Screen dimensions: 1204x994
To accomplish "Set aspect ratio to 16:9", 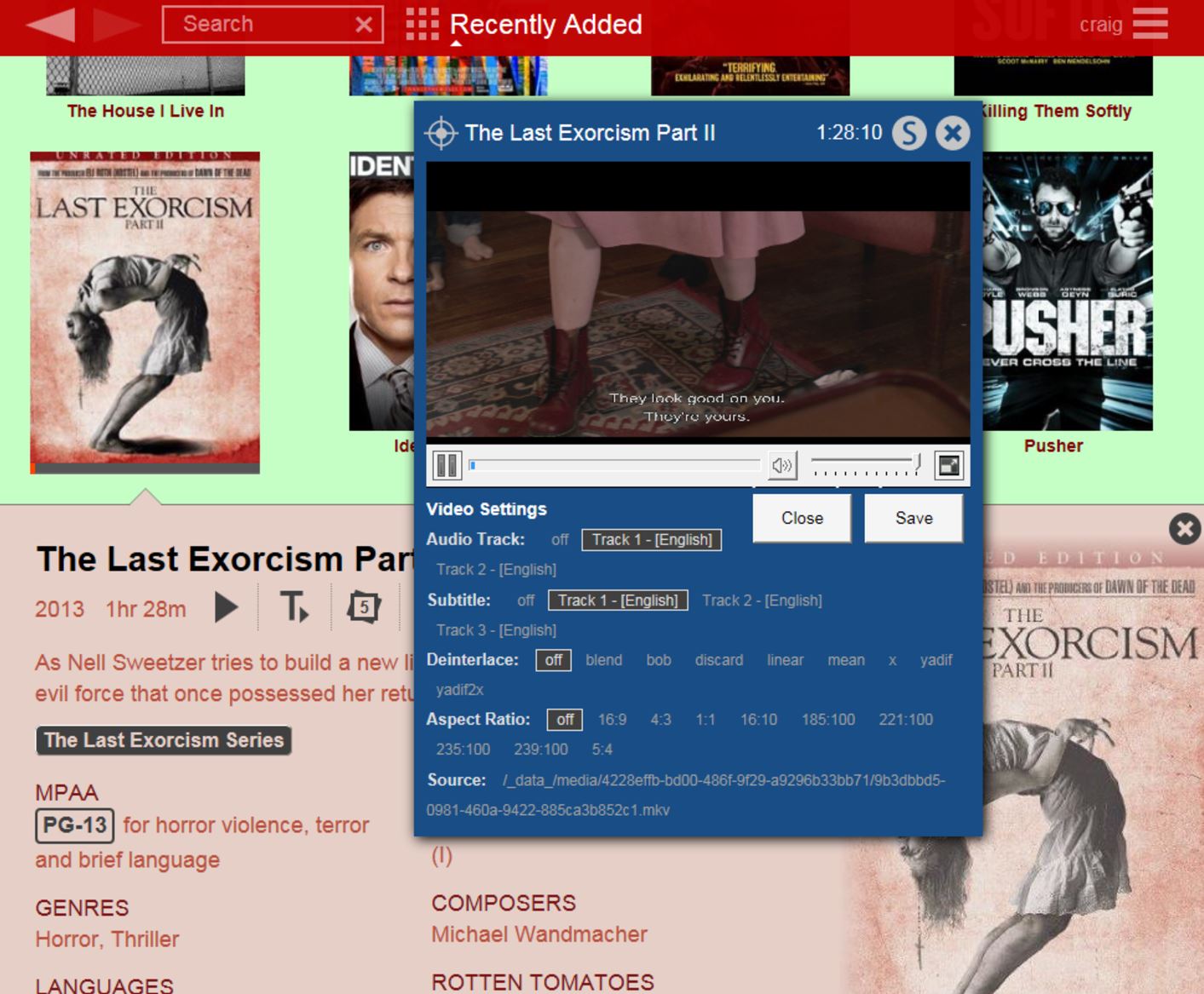I will pos(612,720).
